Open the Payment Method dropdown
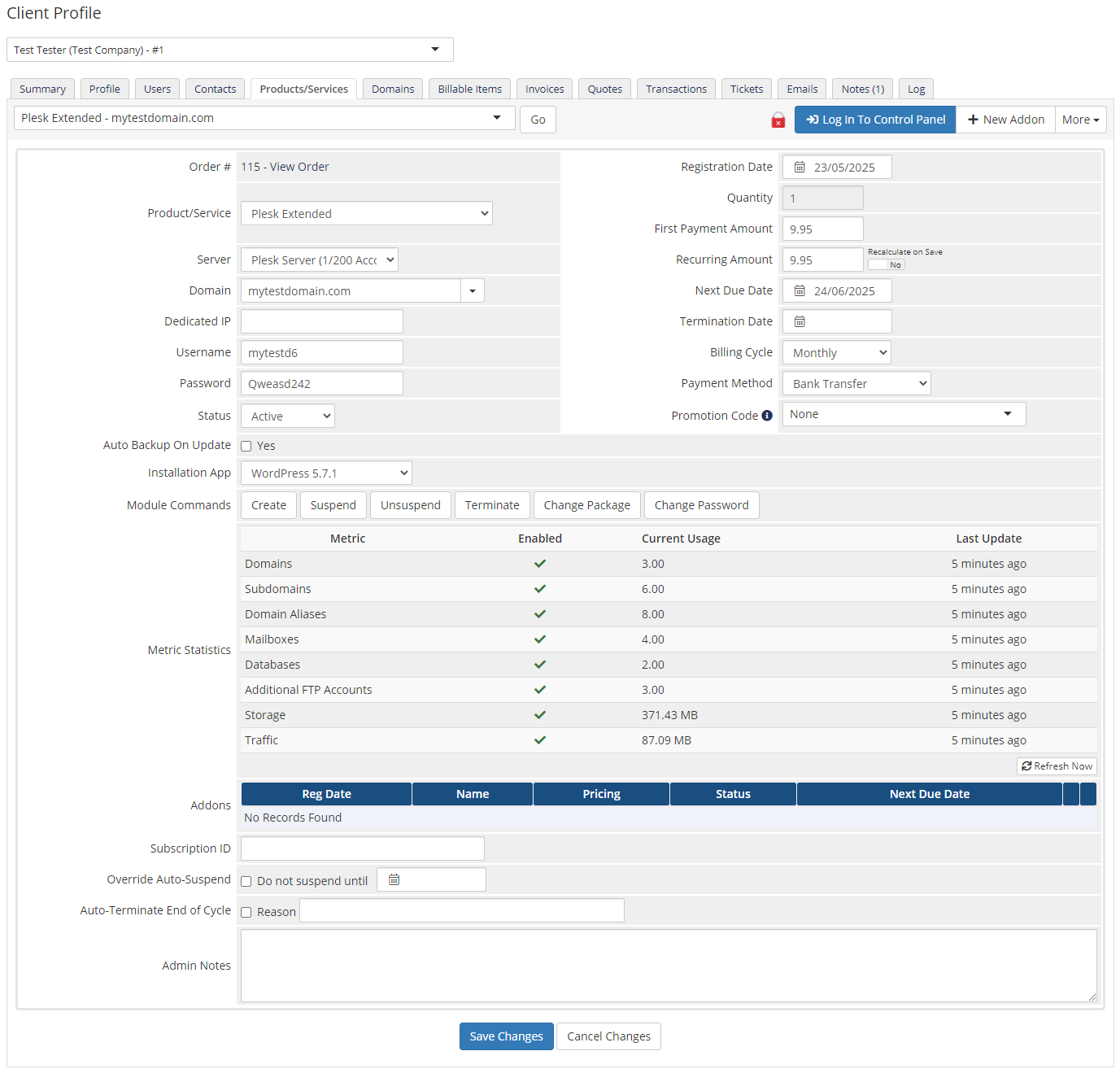The width and height of the screenshot is (1120, 1073). (x=856, y=383)
